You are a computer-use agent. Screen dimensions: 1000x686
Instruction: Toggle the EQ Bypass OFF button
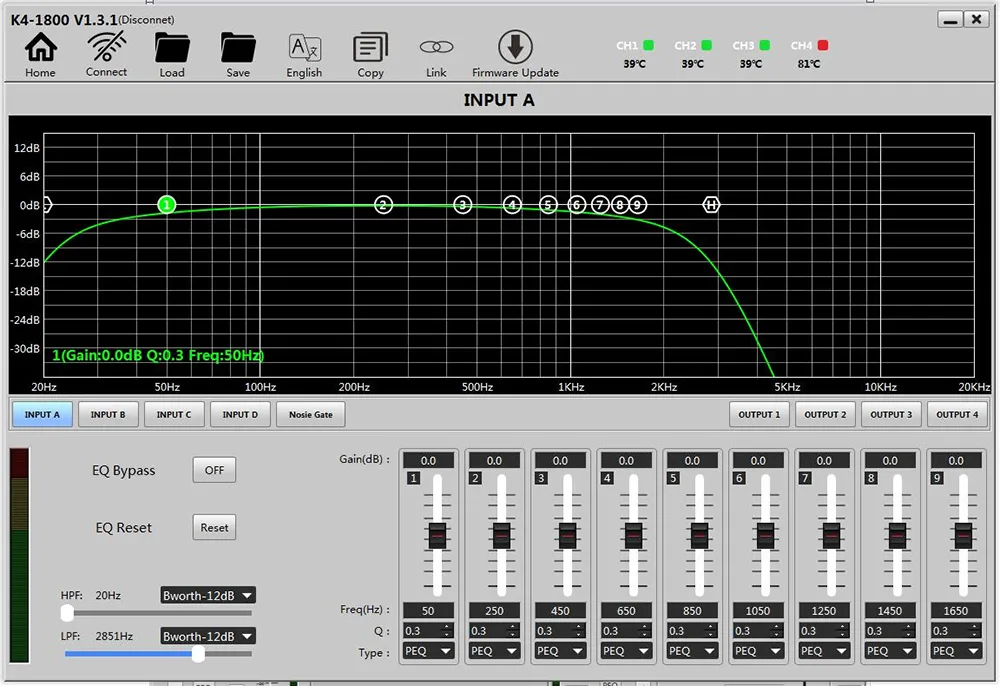[214, 470]
